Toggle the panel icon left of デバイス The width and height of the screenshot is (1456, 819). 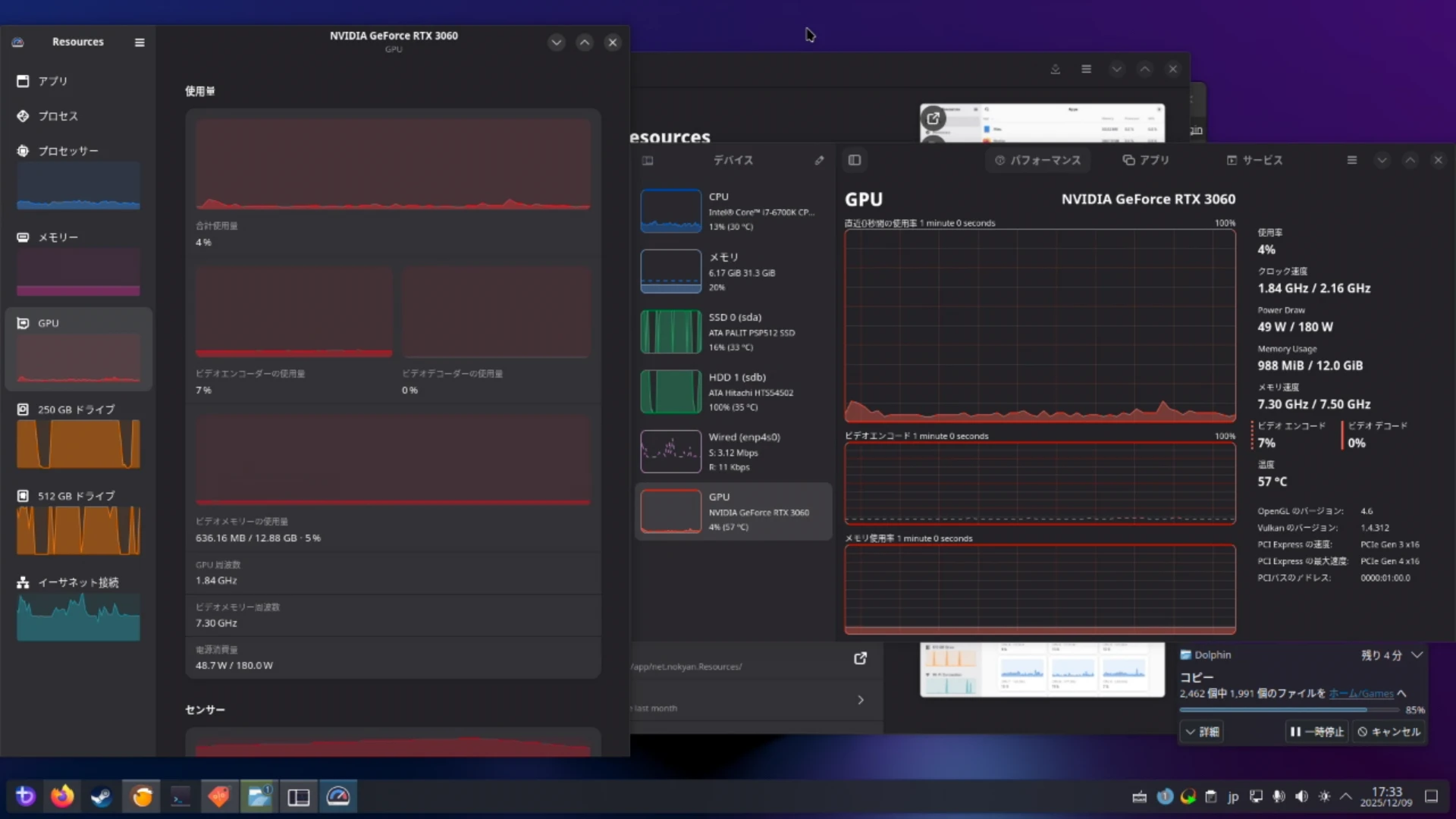[648, 161]
